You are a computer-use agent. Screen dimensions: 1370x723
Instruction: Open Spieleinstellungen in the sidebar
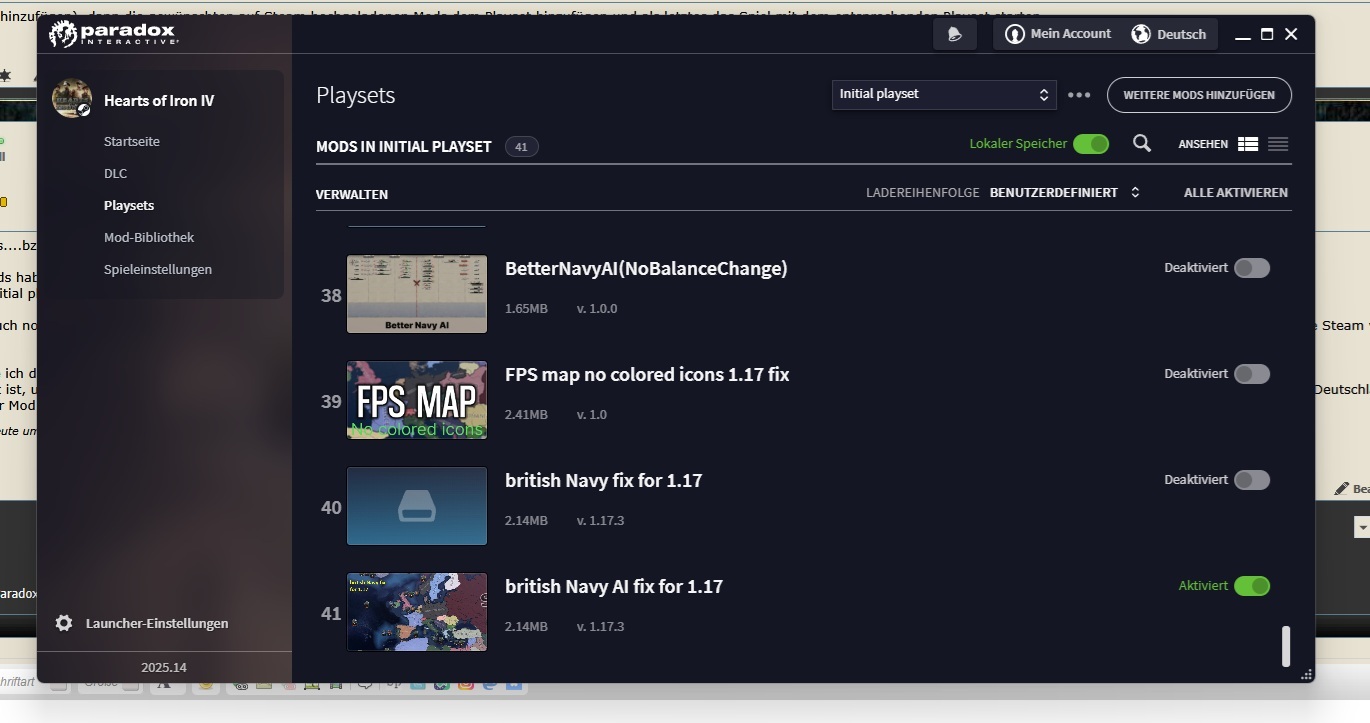pos(158,269)
